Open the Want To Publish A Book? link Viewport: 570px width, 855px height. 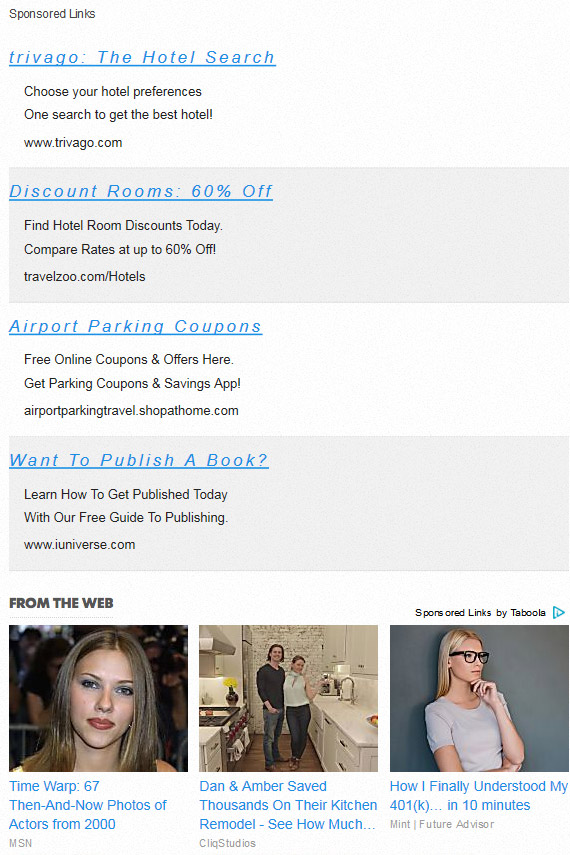[139, 460]
